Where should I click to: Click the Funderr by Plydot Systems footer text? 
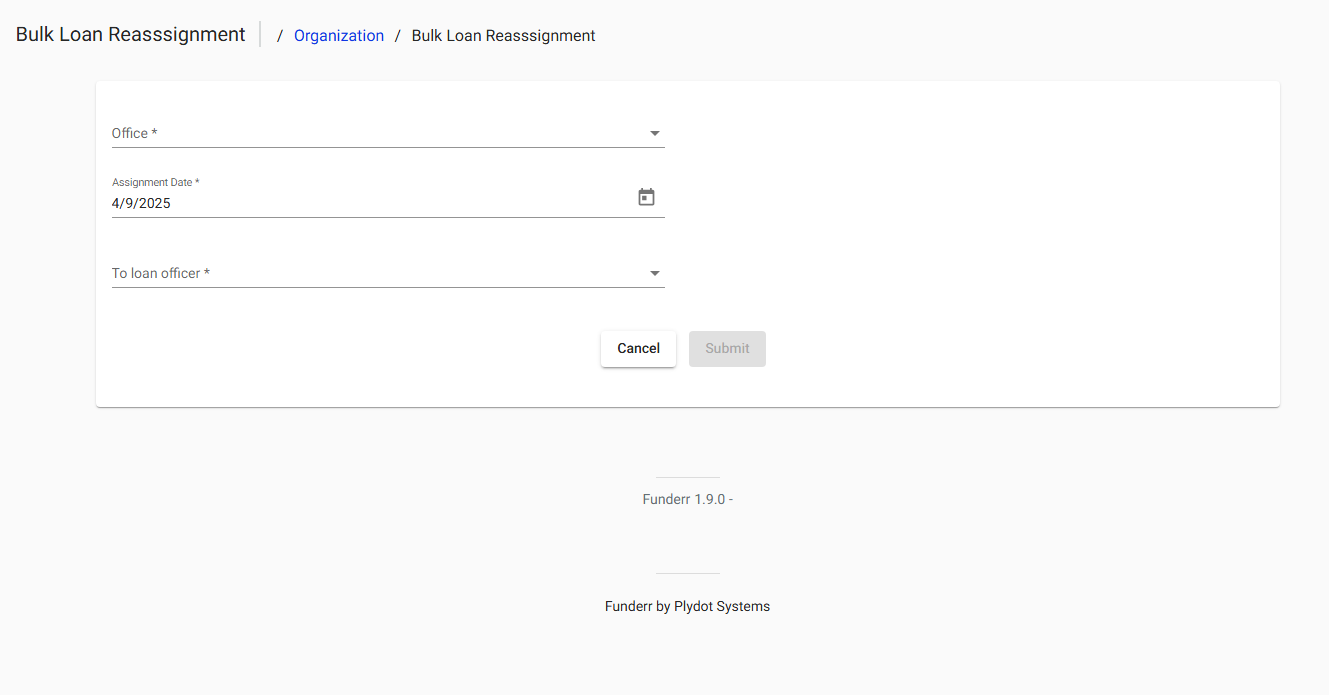[687, 605]
